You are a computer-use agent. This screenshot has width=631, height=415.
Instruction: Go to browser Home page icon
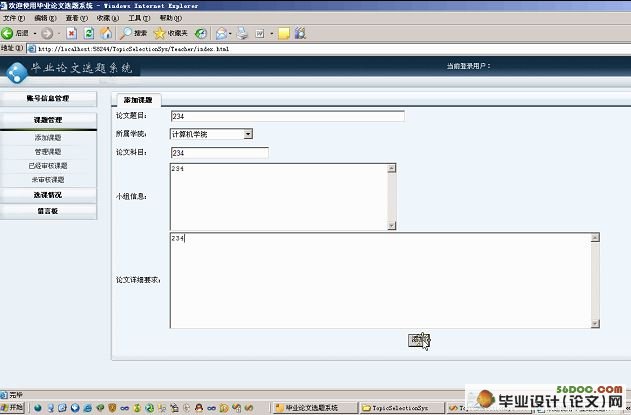point(105,33)
